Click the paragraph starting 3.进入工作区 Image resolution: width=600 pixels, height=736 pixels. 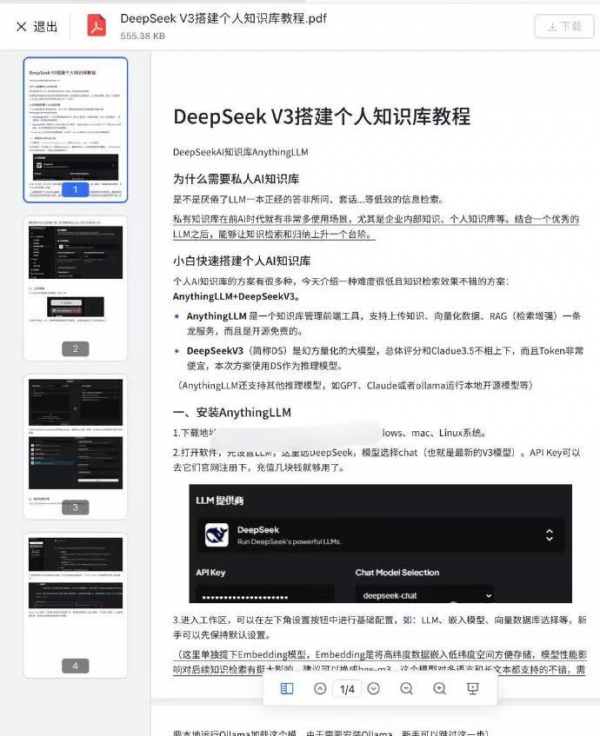379,628
